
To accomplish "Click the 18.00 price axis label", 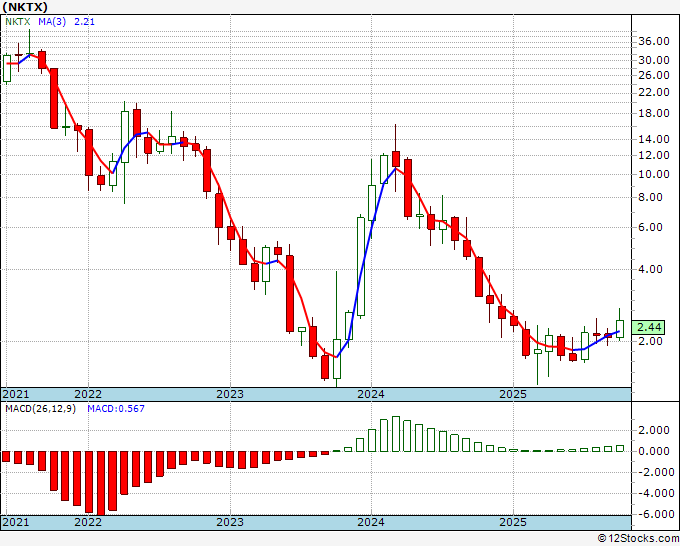I will (x=654, y=114).
